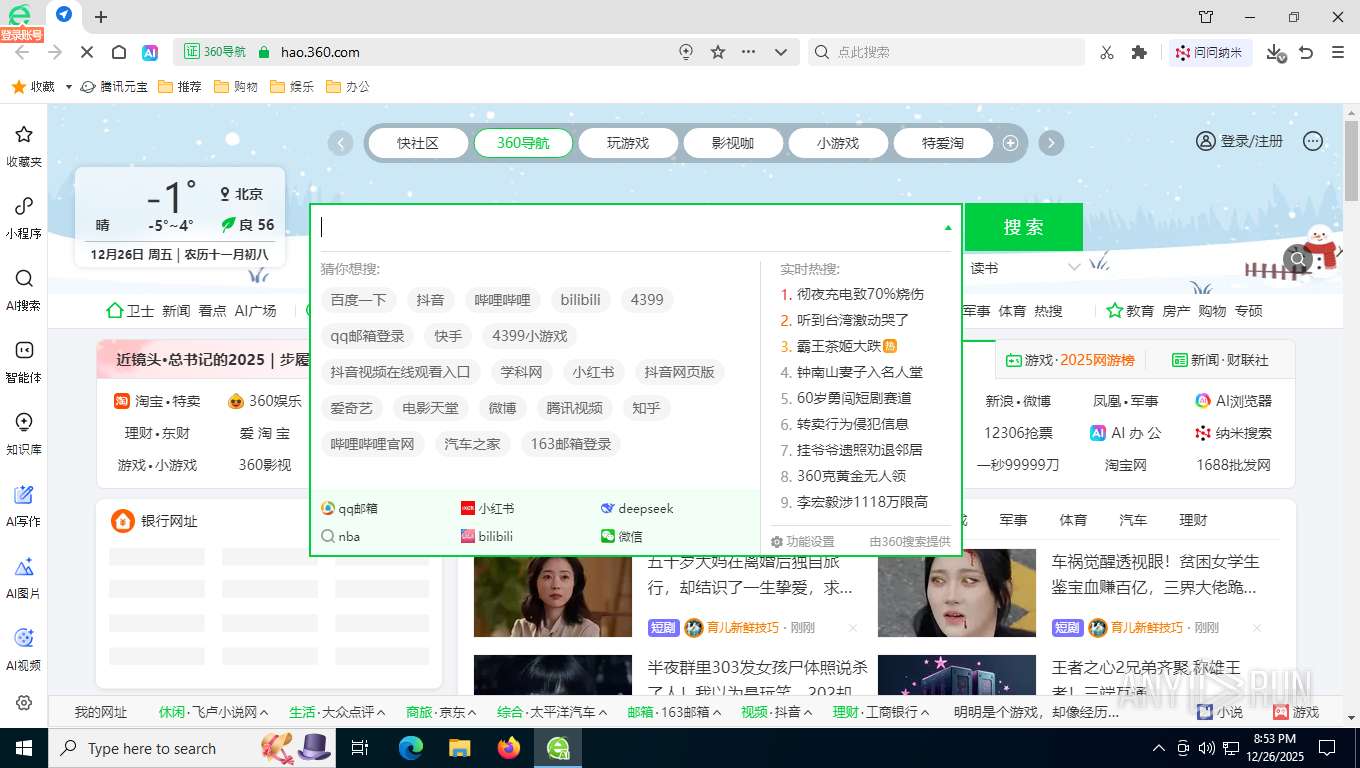Viewport: 1360px width, 768px height.
Task: Click the browser 点此搜索 search field
Action: pyautogui.click(x=946, y=52)
